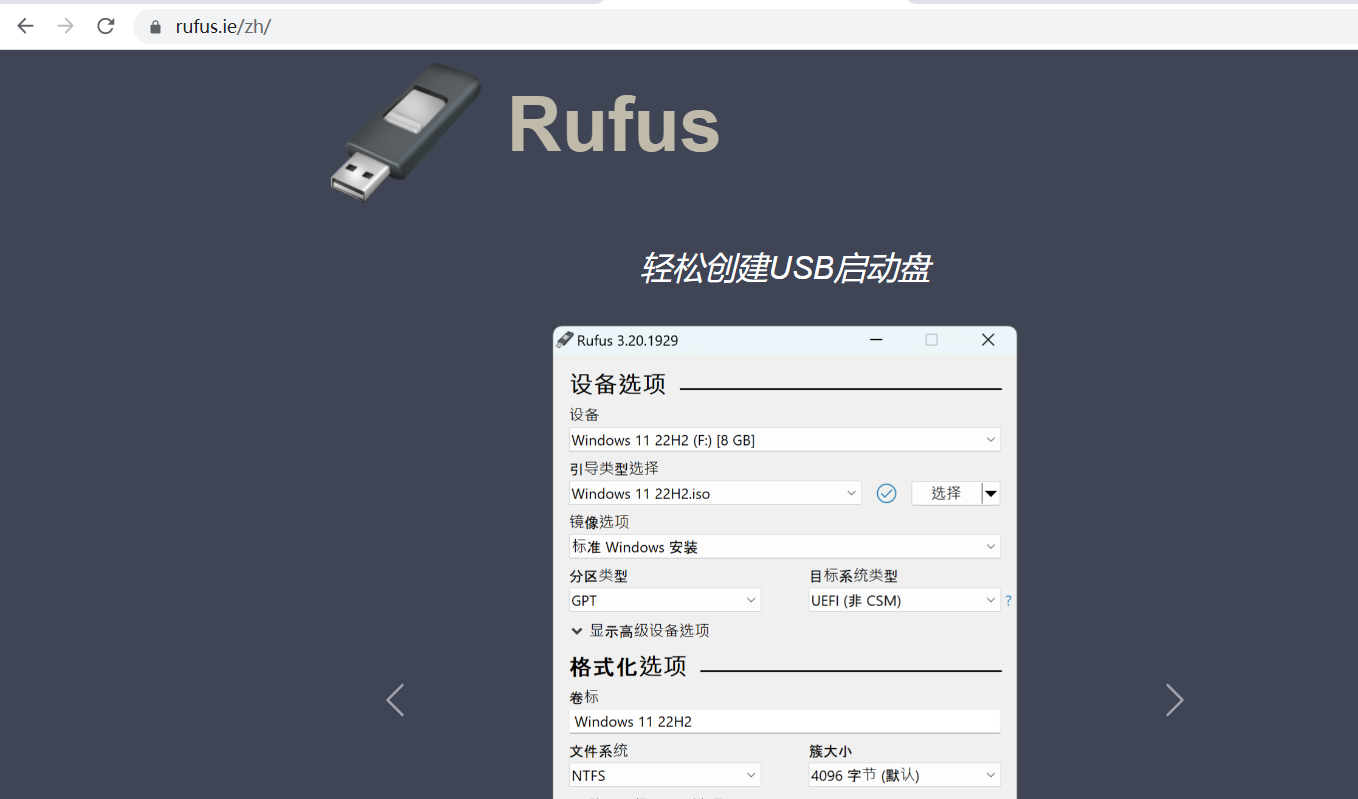Go to previous carousel slide
This screenshot has height=799, width=1358.
tap(395, 700)
